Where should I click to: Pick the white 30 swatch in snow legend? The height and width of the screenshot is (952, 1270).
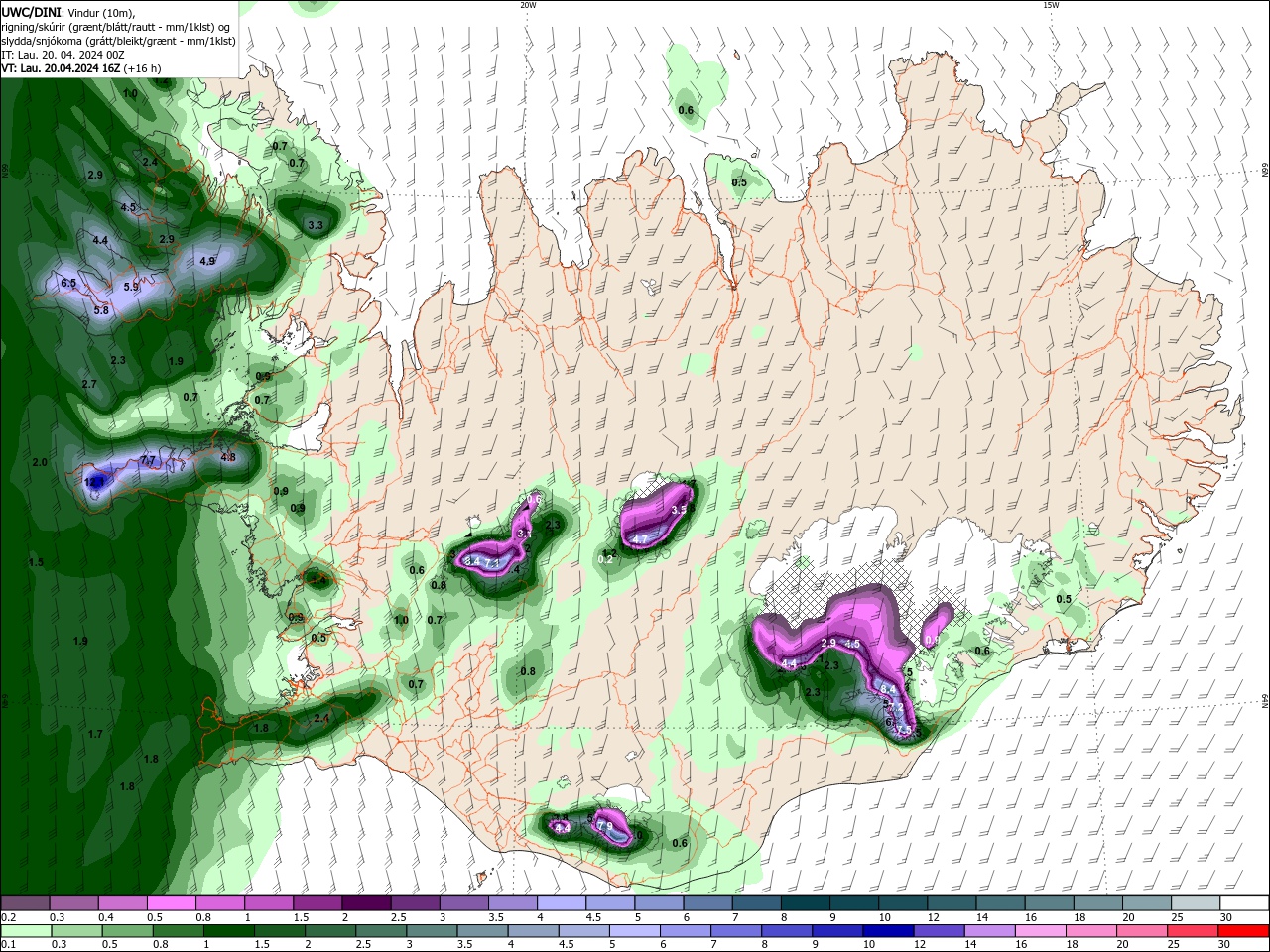tap(1245, 903)
